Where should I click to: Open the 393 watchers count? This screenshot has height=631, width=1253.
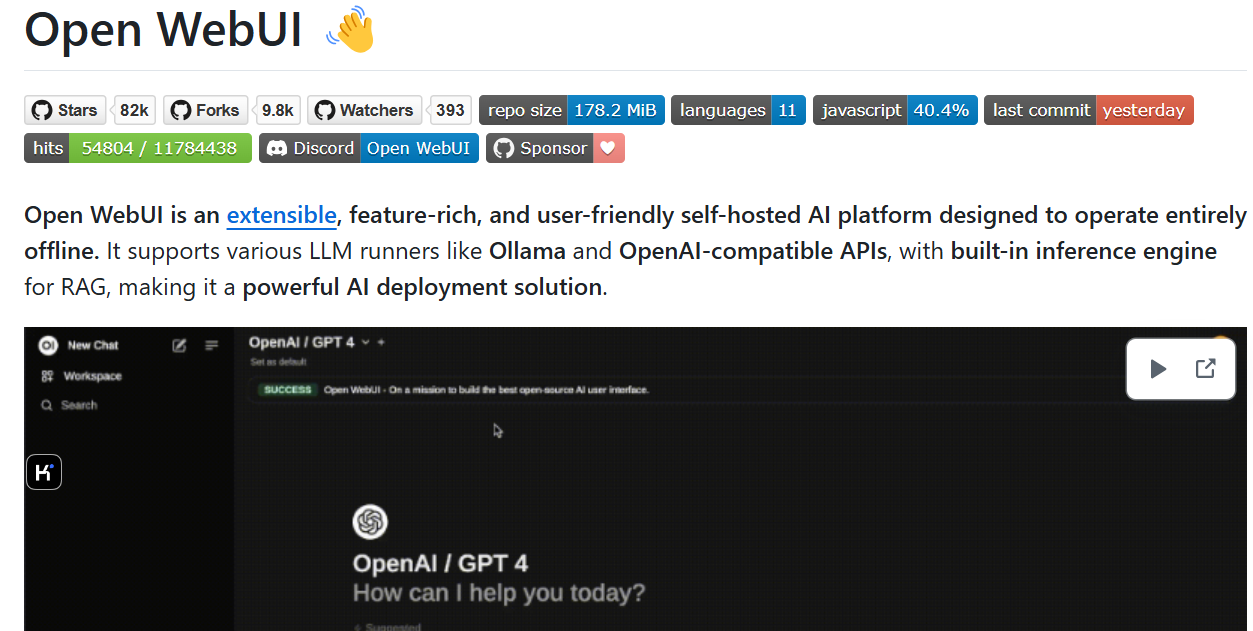coord(450,110)
